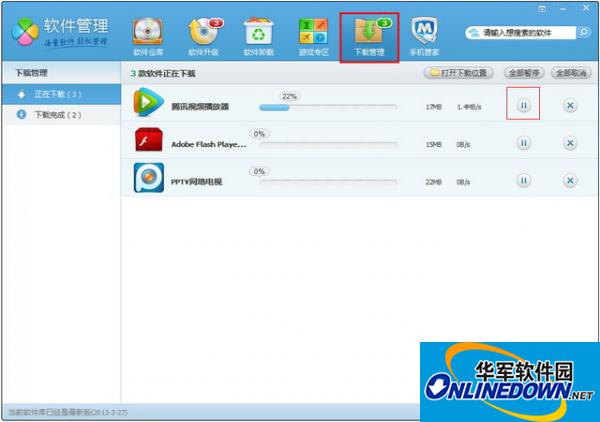
Task: Click the magnifier search button
Action: coord(584,33)
